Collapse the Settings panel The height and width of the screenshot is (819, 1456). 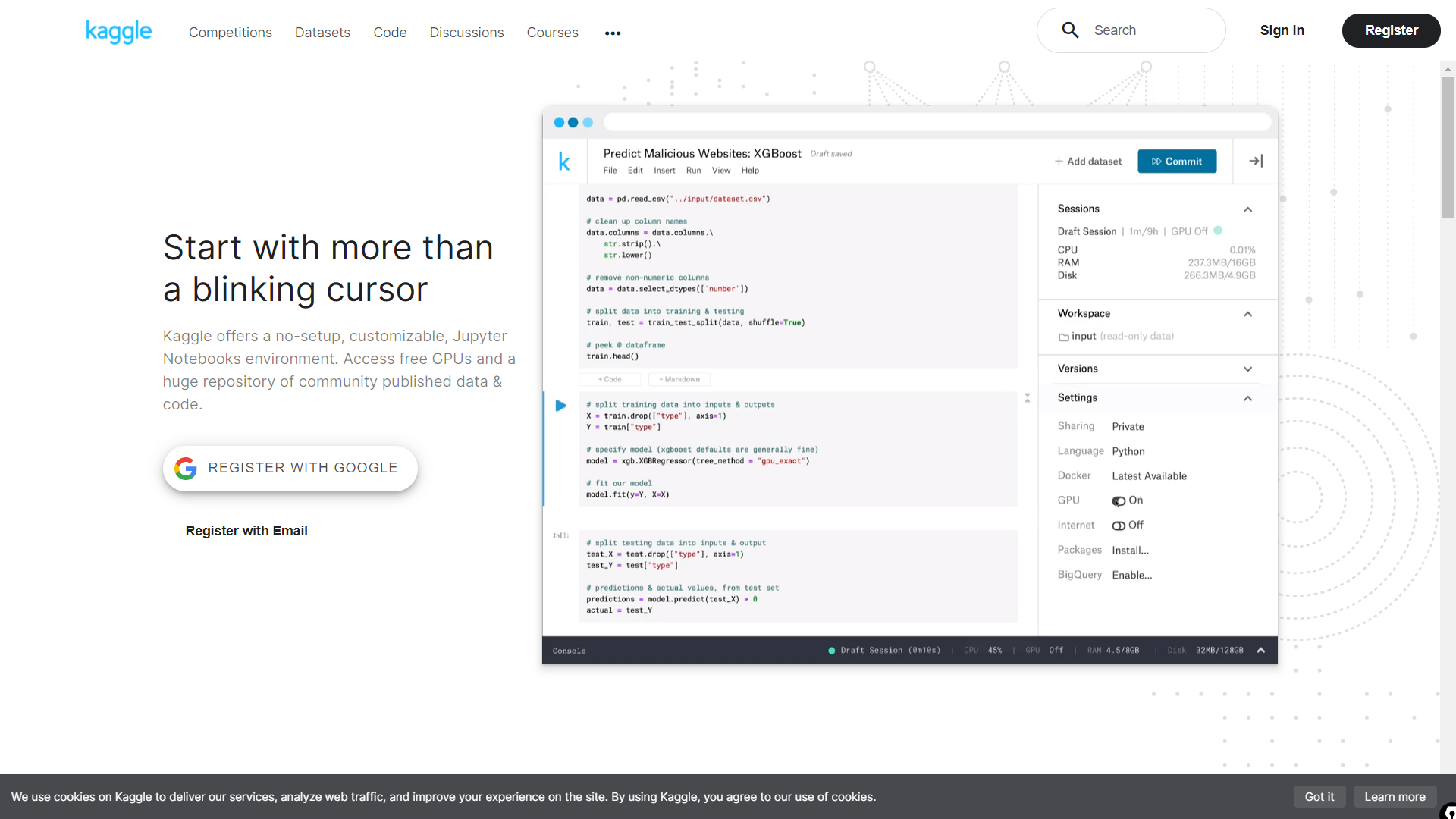[1248, 398]
